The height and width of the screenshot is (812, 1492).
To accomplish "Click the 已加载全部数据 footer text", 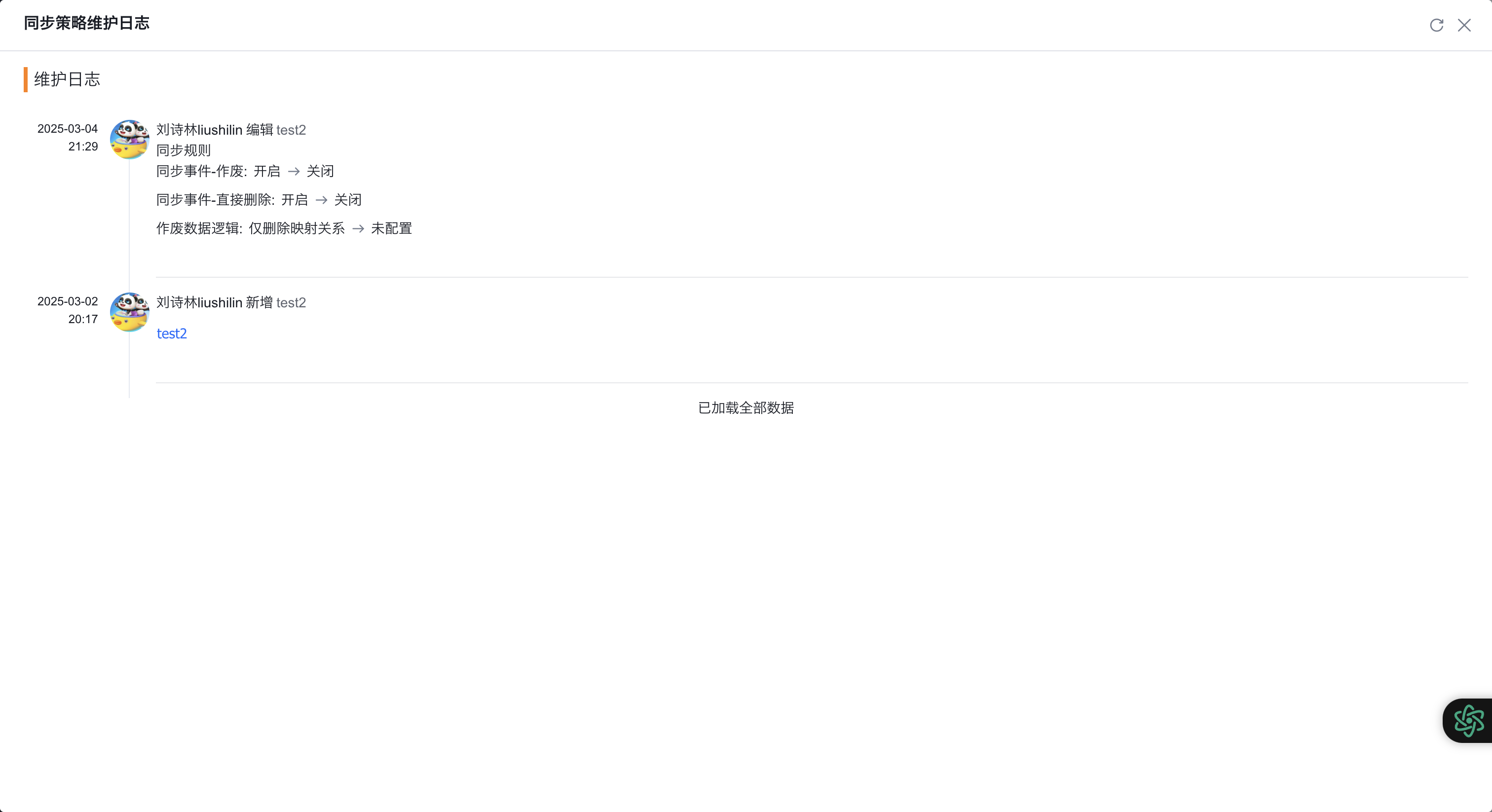I will (x=746, y=408).
